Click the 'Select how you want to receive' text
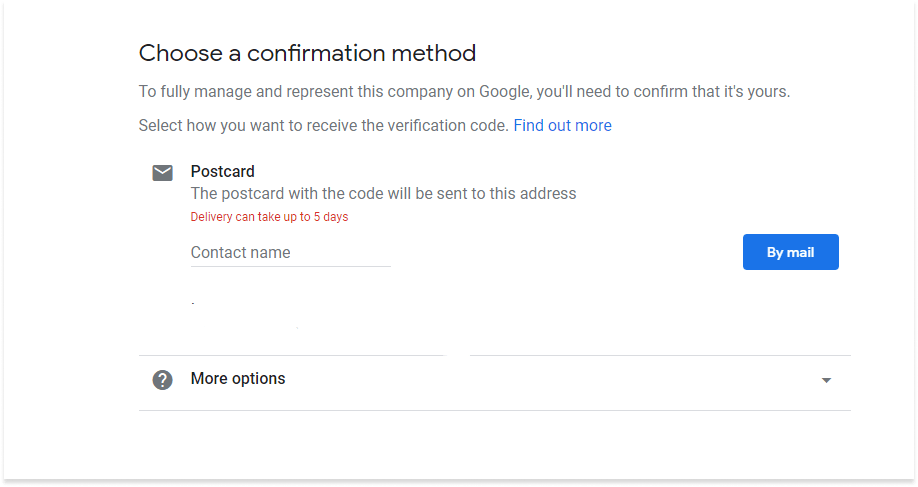 point(323,125)
